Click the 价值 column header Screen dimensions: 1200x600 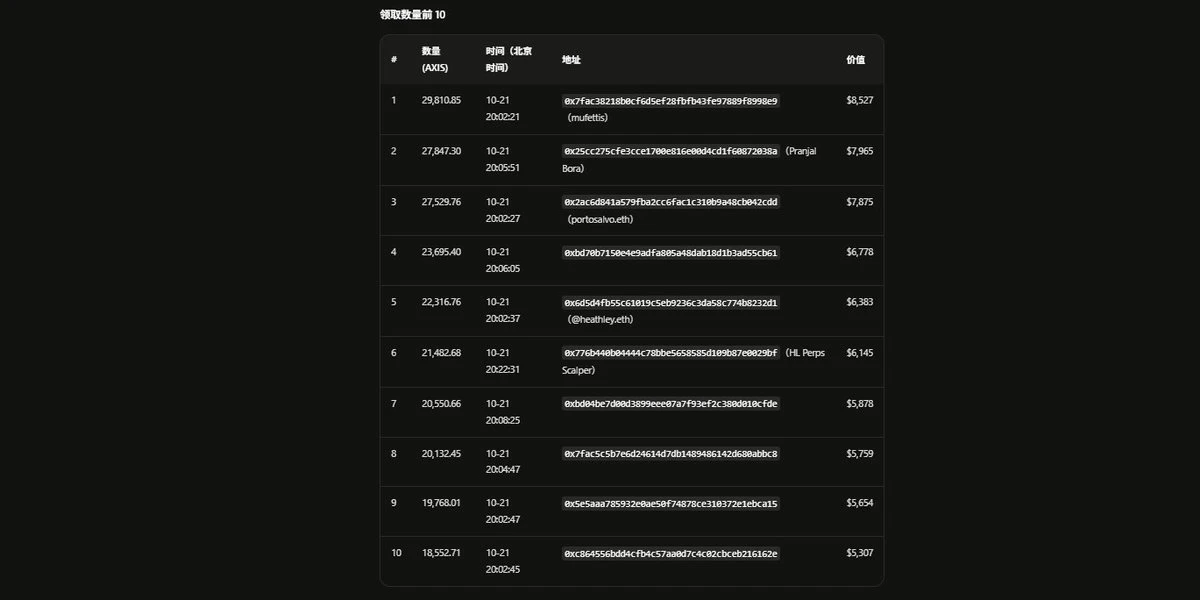856,60
